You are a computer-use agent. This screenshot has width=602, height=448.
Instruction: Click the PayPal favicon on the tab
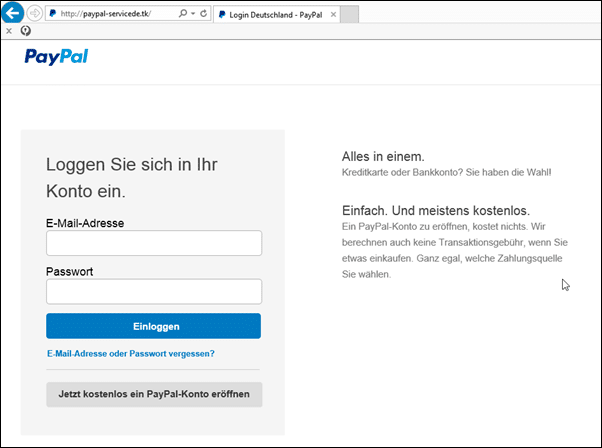click(222, 15)
